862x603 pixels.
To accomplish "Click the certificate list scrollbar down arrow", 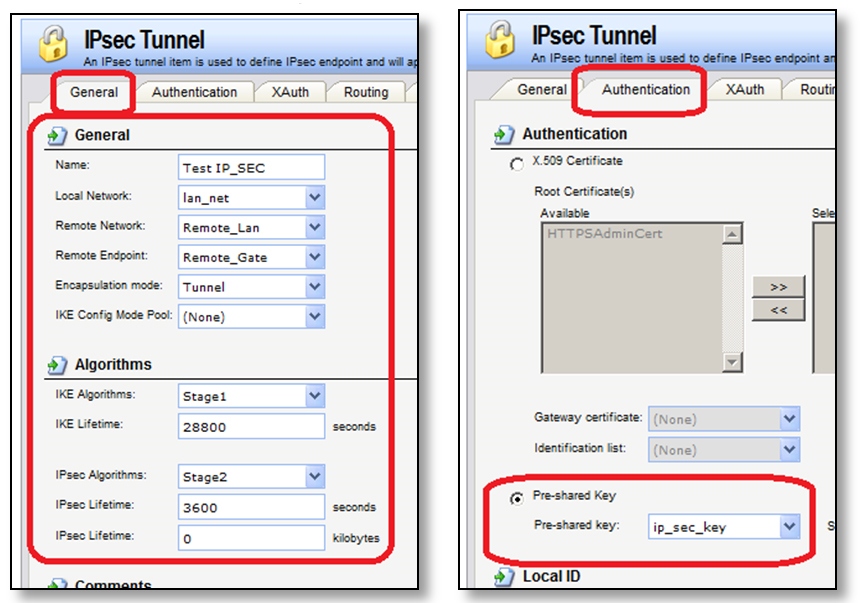I will (733, 362).
